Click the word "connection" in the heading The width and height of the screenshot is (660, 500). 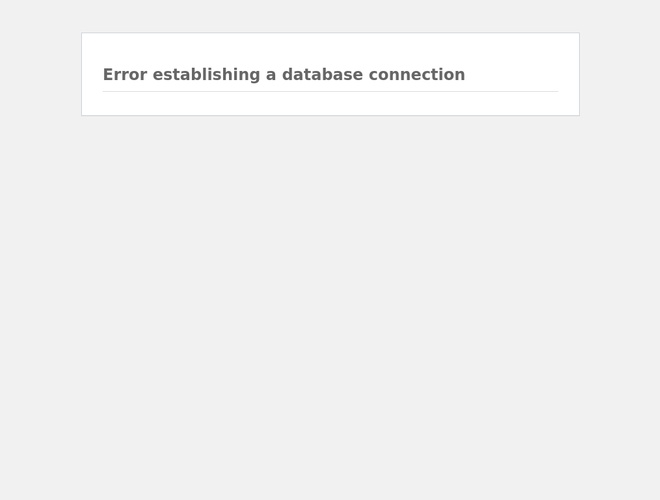(417, 74)
